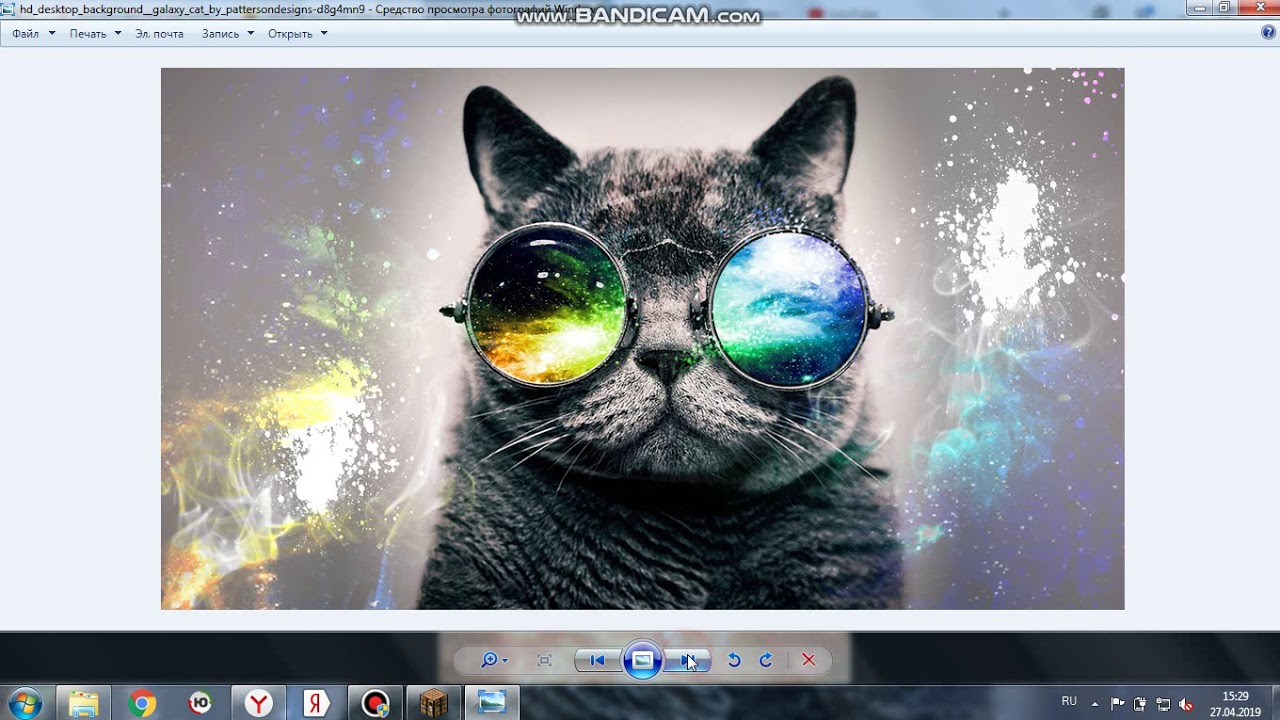Go to the next photo

pyautogui.click(x=687, y=660)
